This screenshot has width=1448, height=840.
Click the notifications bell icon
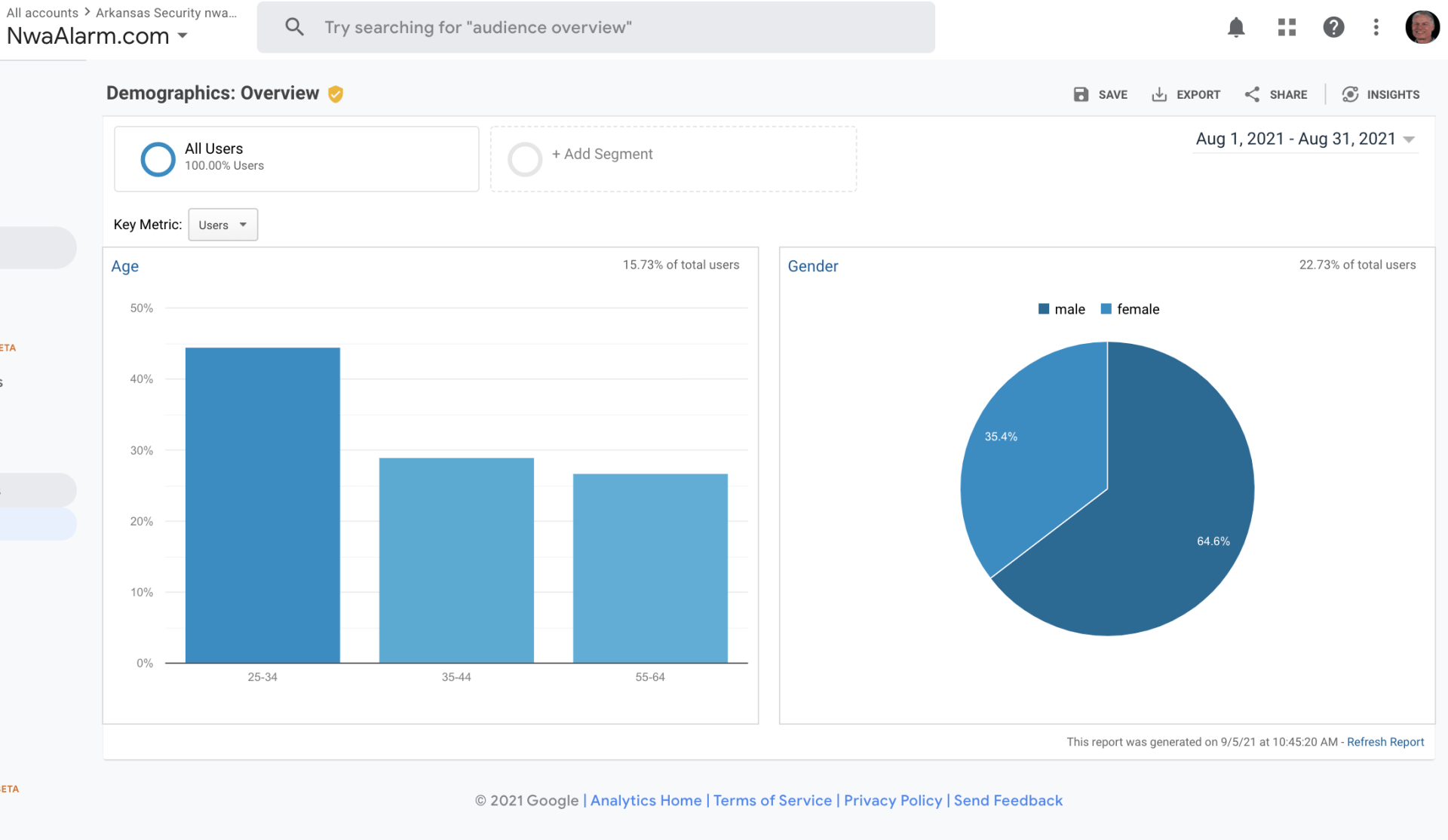tap(1236, 28)
